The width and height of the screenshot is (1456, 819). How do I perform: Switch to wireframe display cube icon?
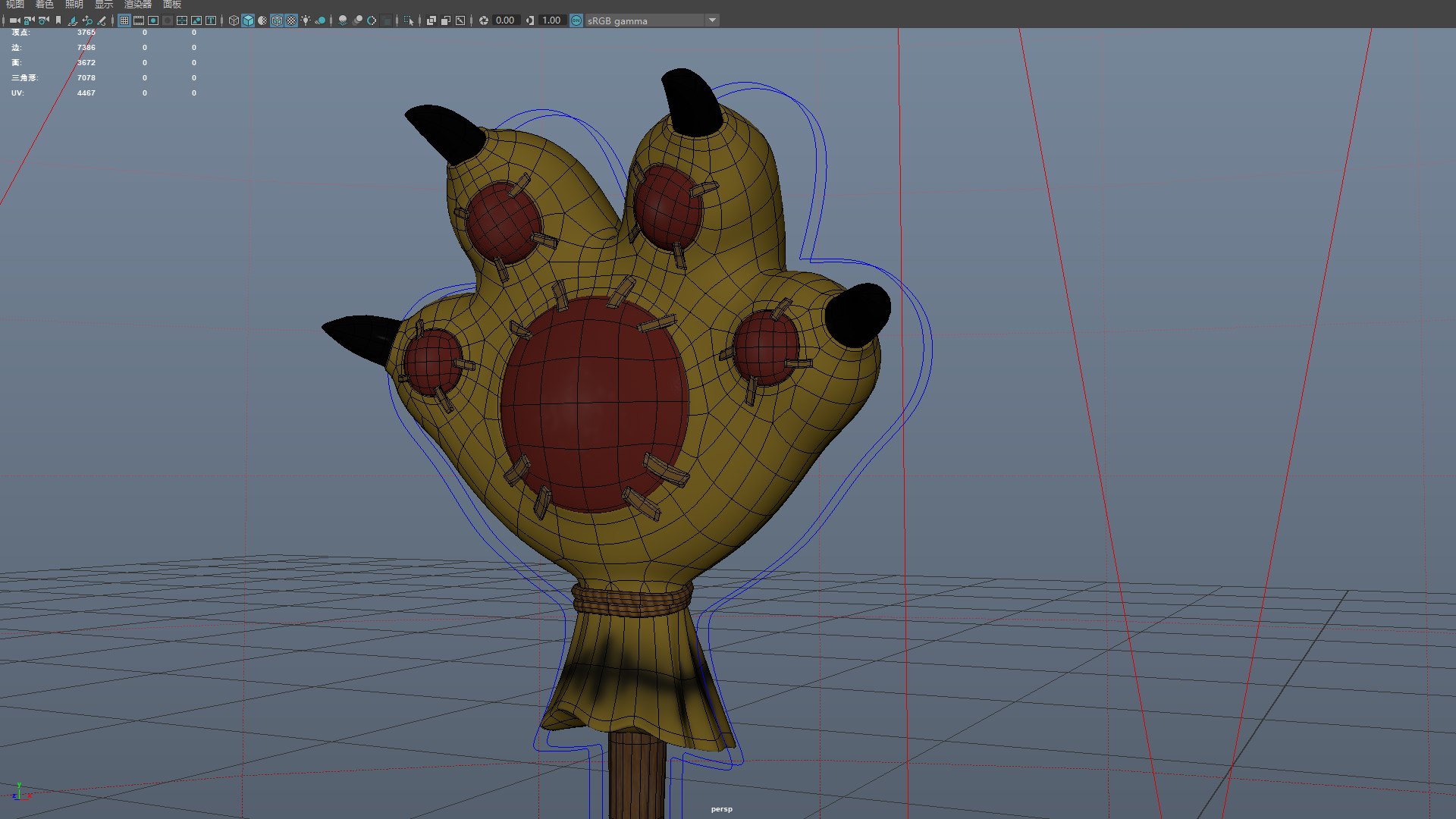[234, 20]
